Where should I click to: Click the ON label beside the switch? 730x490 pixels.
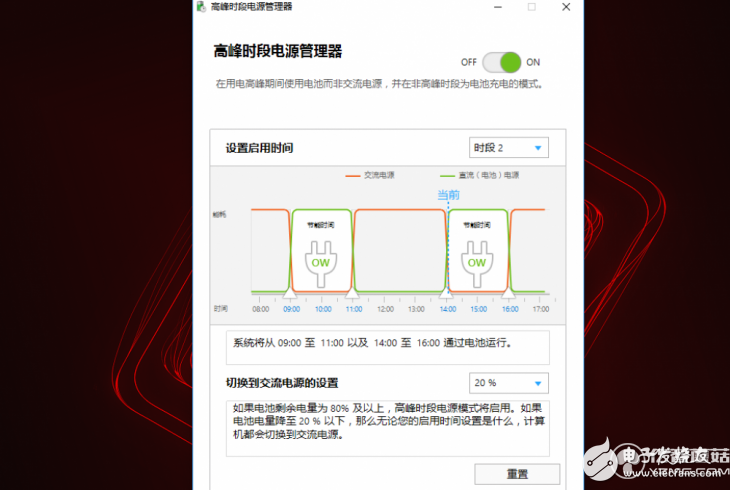click(x=533, y=62)
